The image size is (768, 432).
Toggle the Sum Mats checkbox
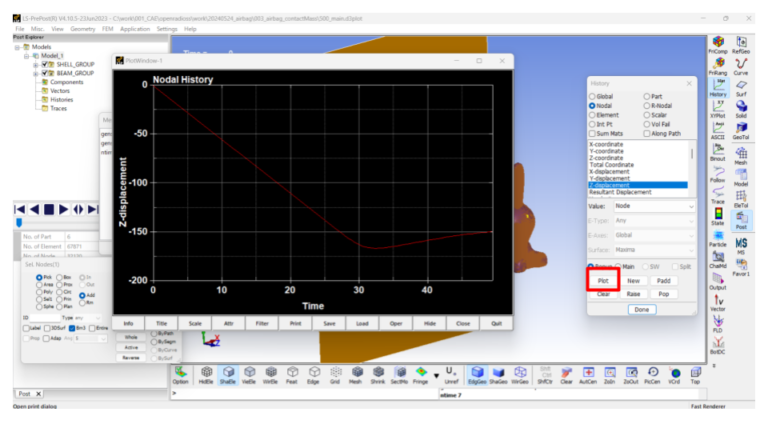[593, 132]
